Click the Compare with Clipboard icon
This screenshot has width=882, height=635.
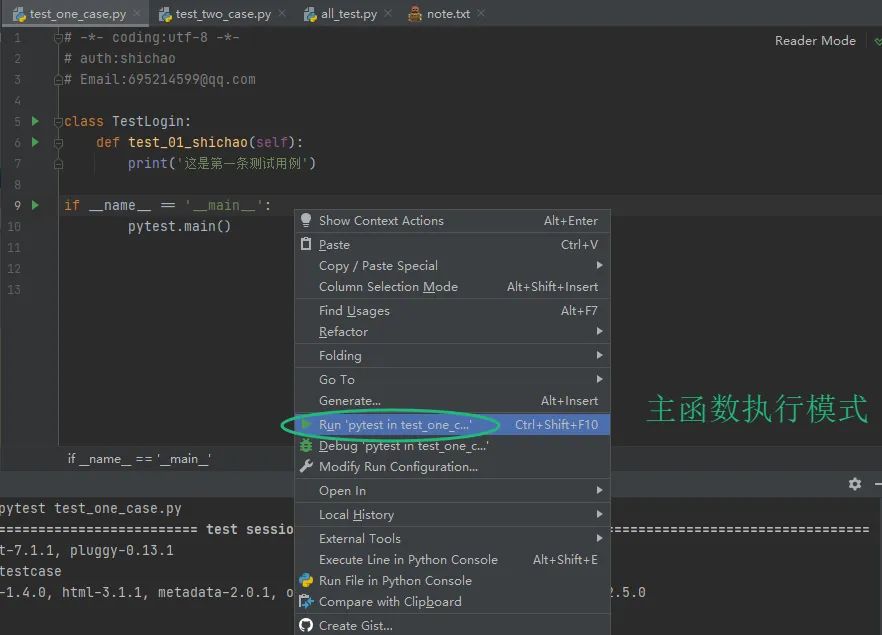pos(306,601)
